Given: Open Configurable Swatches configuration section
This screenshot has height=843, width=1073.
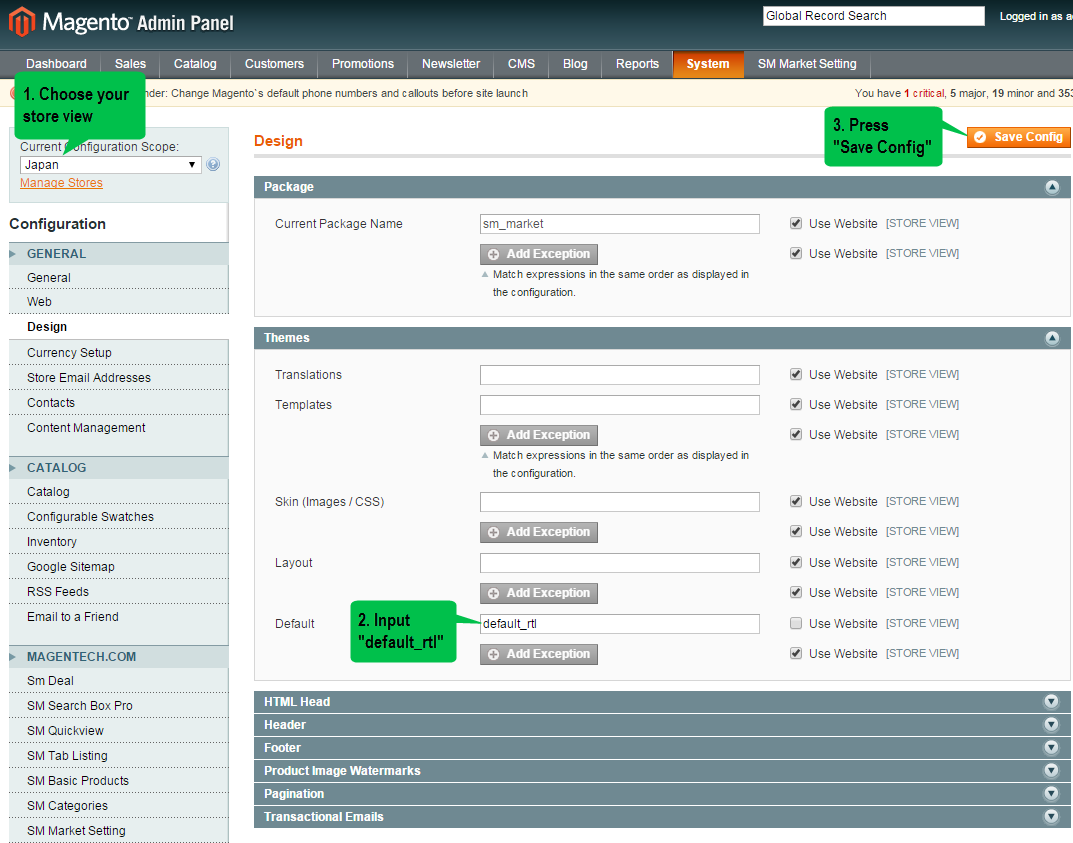Looking at the screenshot, I should click(x=118, y=517).
